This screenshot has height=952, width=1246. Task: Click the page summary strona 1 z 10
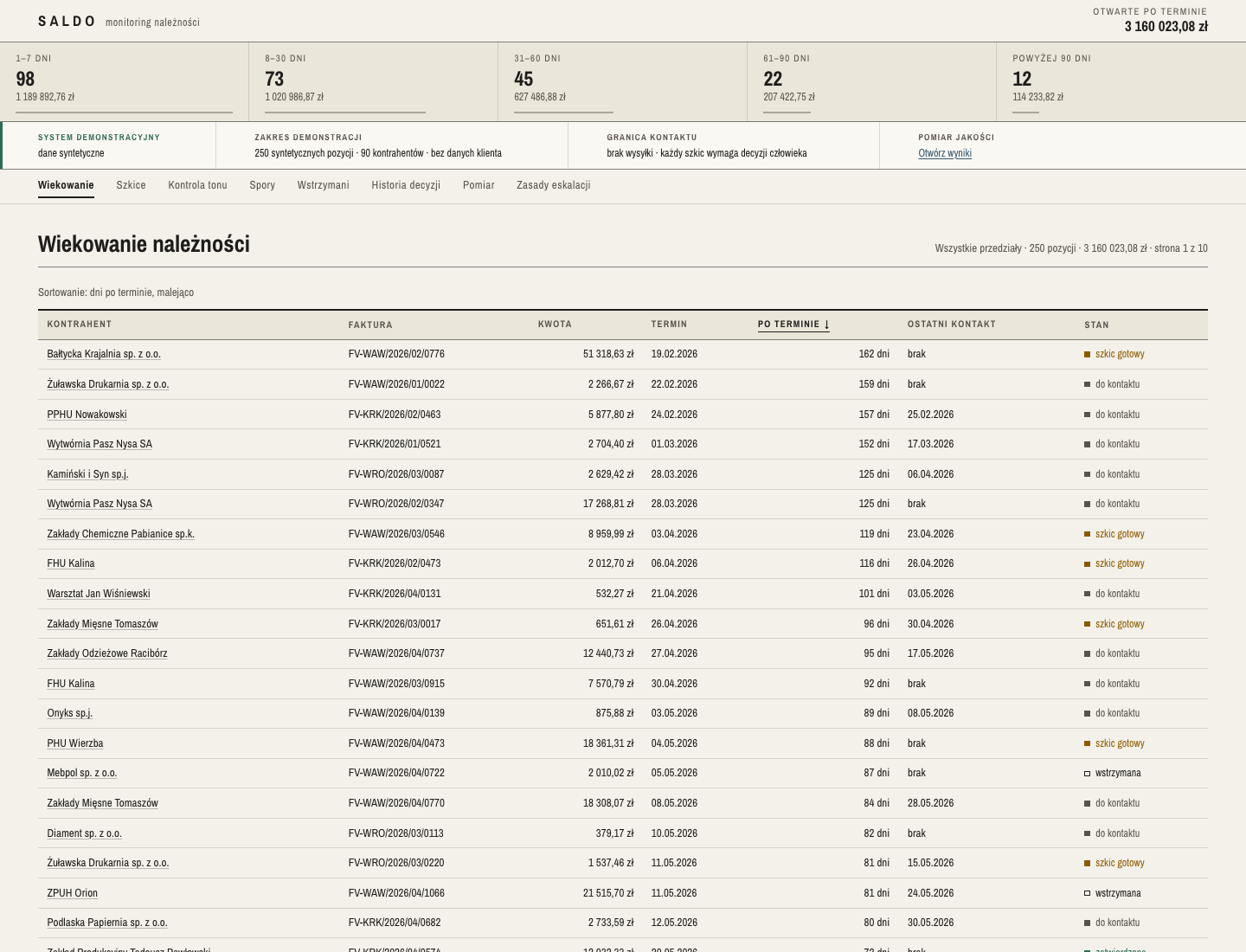coord(1181,248)
